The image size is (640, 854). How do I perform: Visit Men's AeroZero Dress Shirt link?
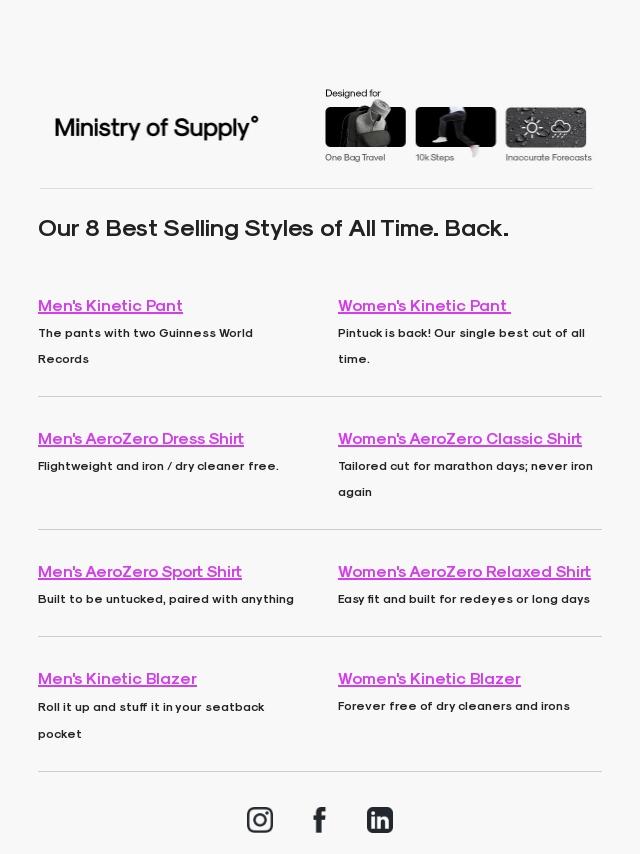click(x=141, y=438)
